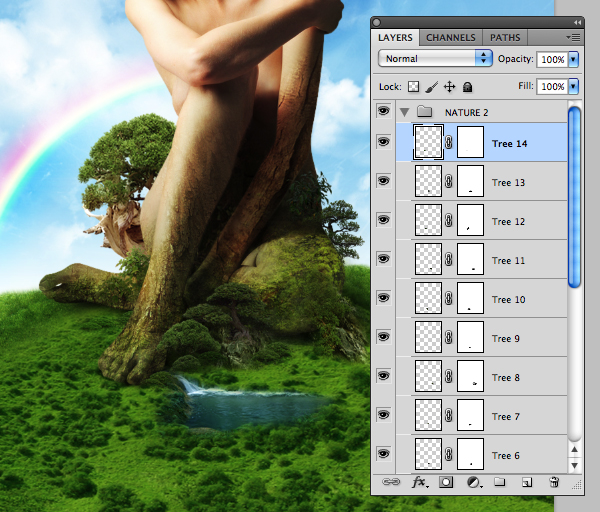Select the Tree 12 layer mask thumbnail
The width and height of the screenshot is (600, 512).
[x=470, y=220]
